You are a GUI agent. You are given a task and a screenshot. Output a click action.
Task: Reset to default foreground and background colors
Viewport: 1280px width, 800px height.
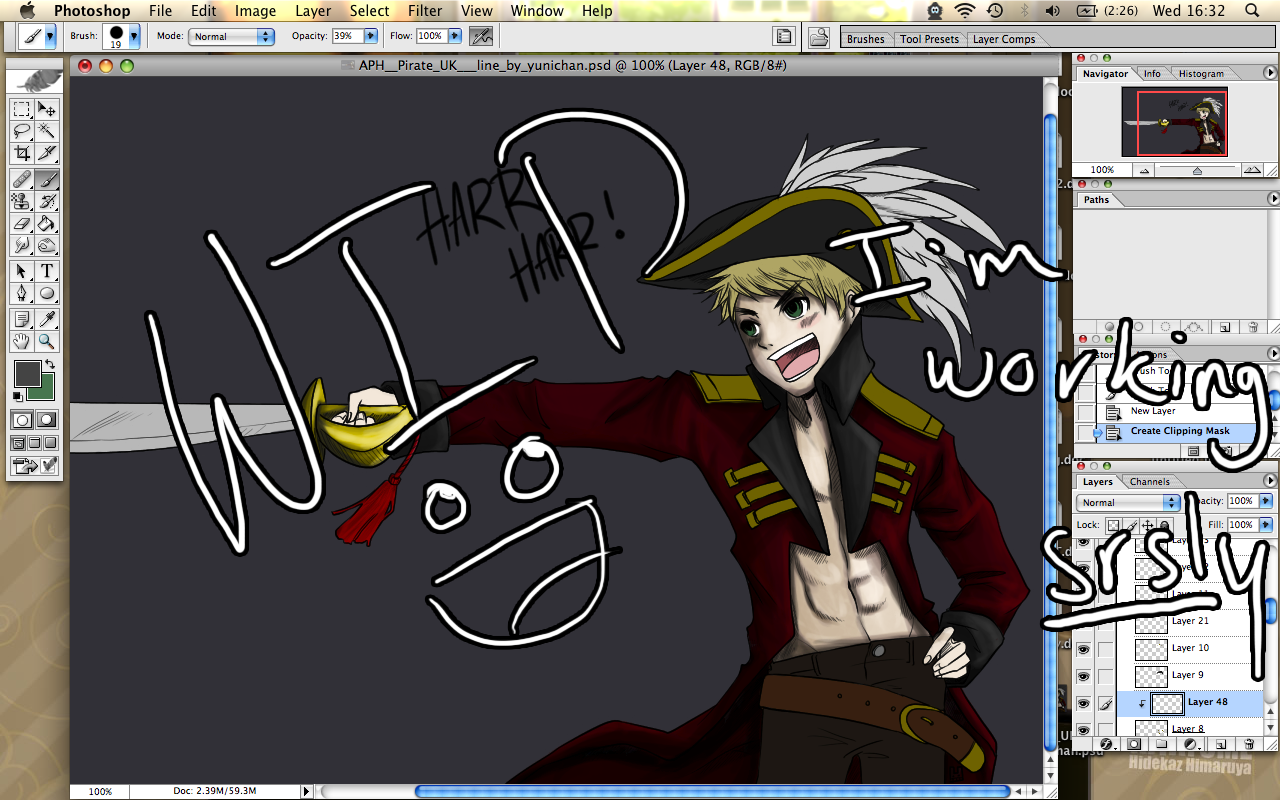[18, 397]
